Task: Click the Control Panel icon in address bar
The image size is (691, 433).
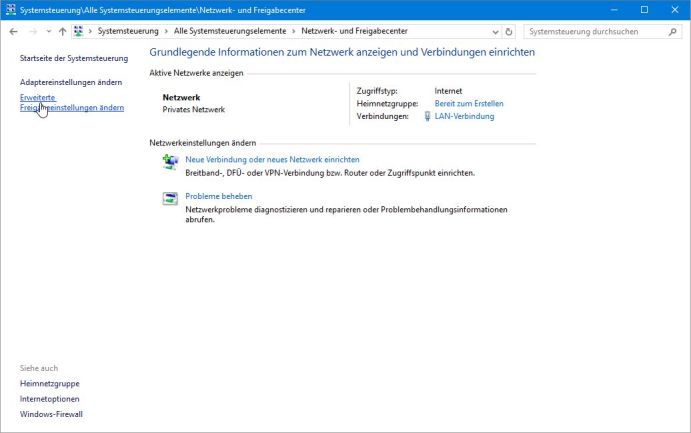Action: [78, 31]
